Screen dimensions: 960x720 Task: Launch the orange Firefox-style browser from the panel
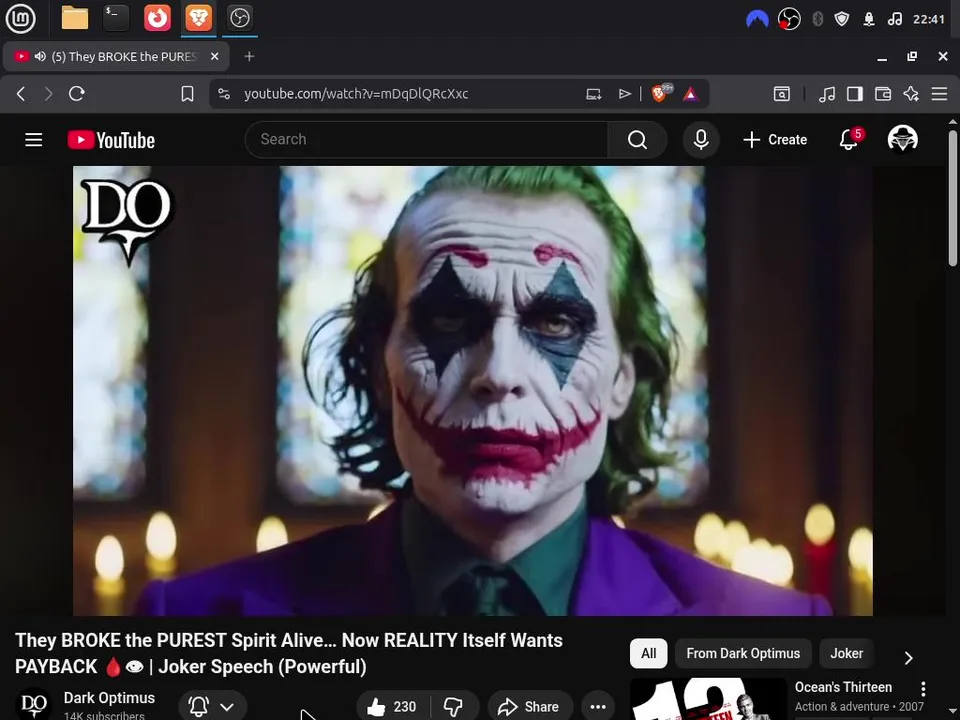(157, 18)
